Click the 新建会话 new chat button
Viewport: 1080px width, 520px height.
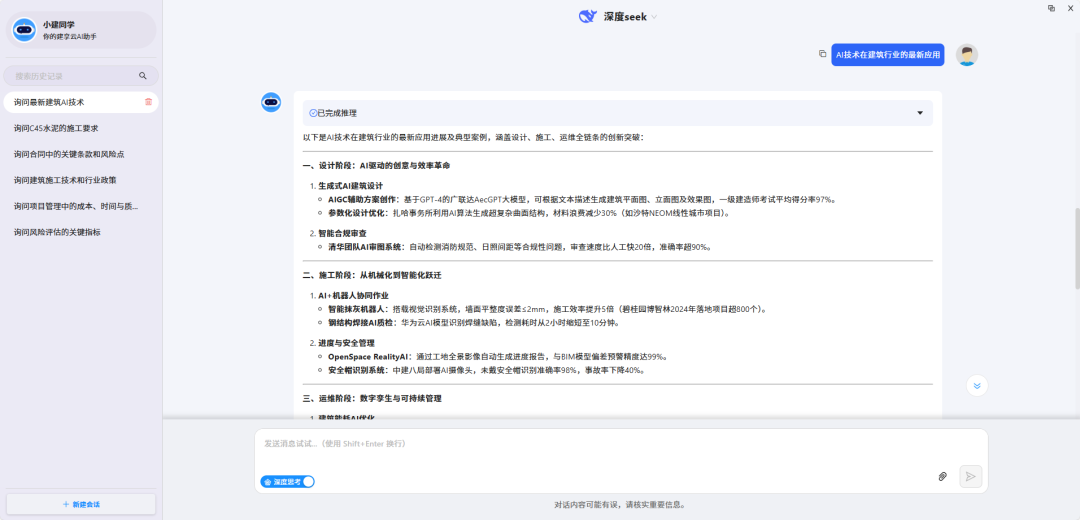(80, 504)
